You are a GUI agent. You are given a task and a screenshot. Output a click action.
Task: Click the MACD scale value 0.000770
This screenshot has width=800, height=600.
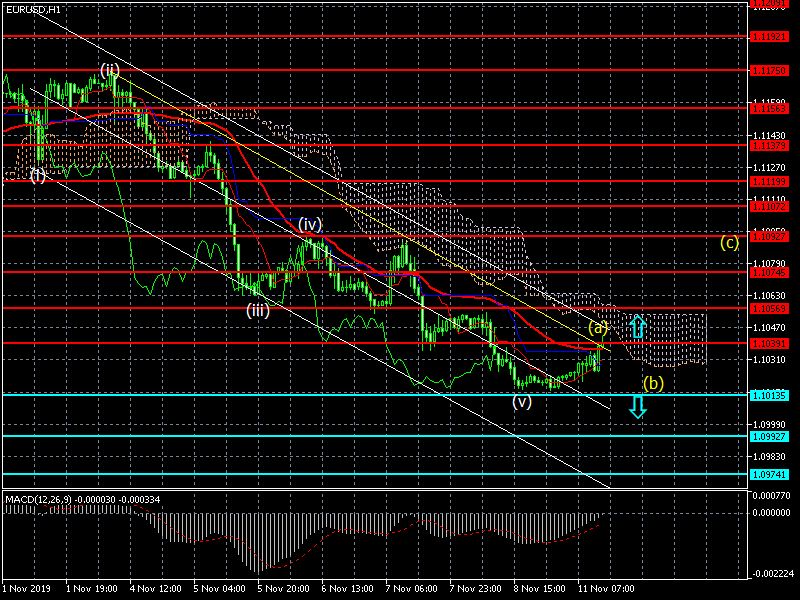pyautogui.click(x=772, y=495)
